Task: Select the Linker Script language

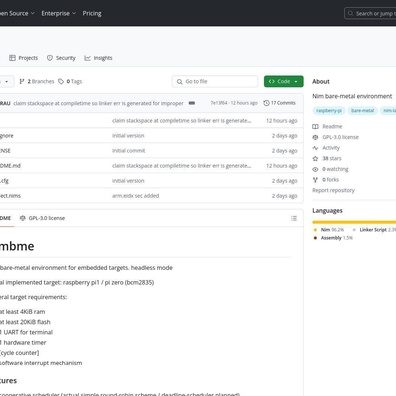Action: (x=373, y=230)
